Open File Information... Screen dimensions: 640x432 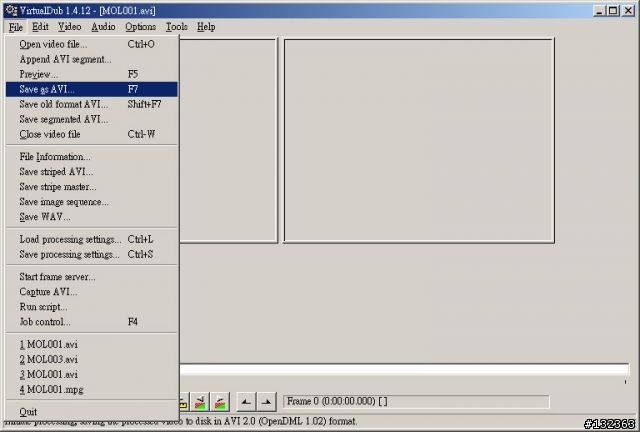[92, 157]
